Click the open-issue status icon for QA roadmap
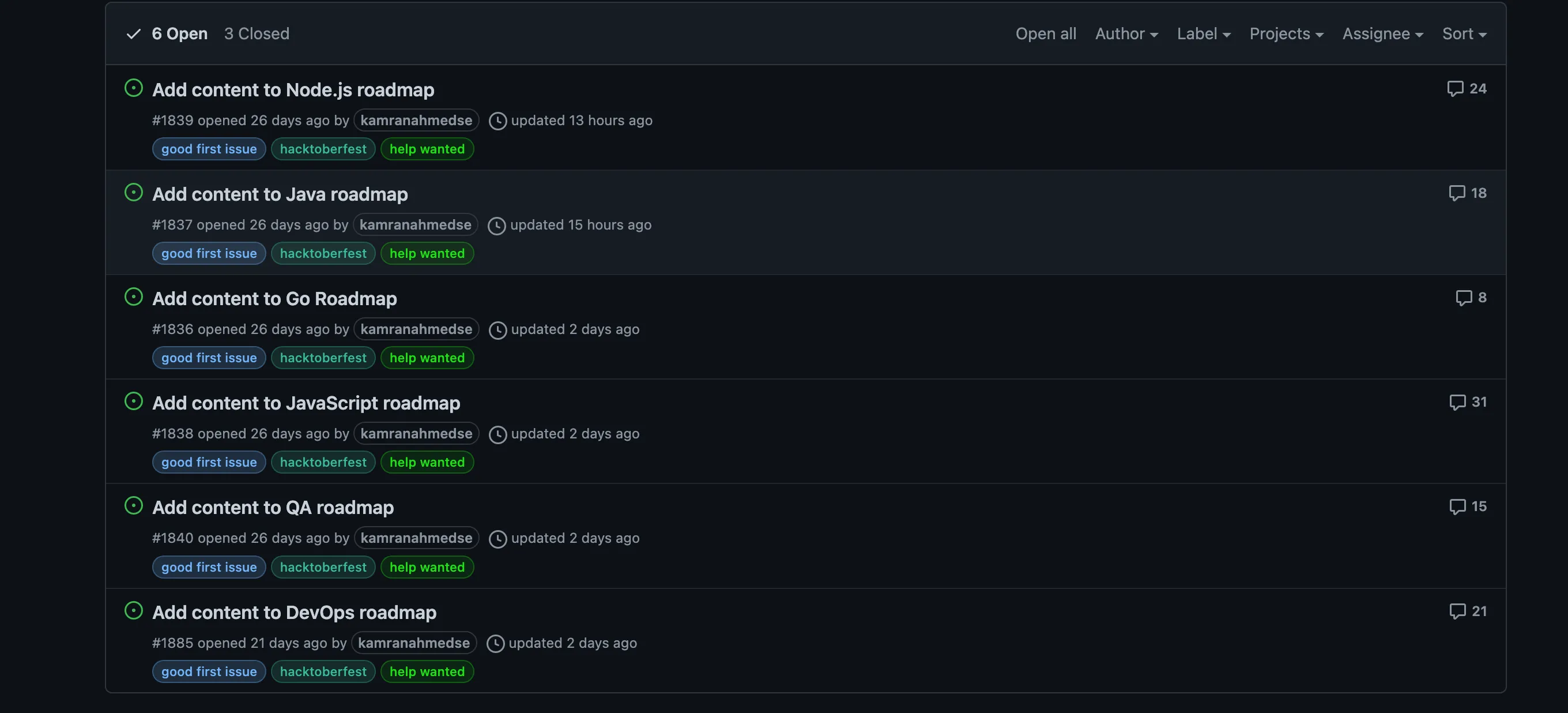Viewport: 1568px width, 713px height. (134, 505)
